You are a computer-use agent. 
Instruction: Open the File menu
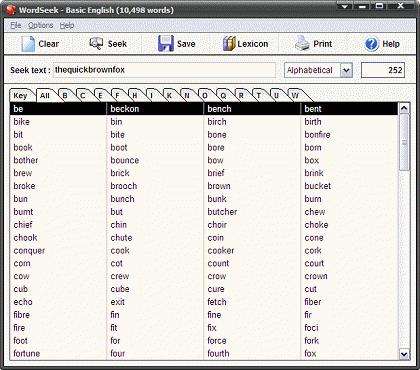coord(16,25)
